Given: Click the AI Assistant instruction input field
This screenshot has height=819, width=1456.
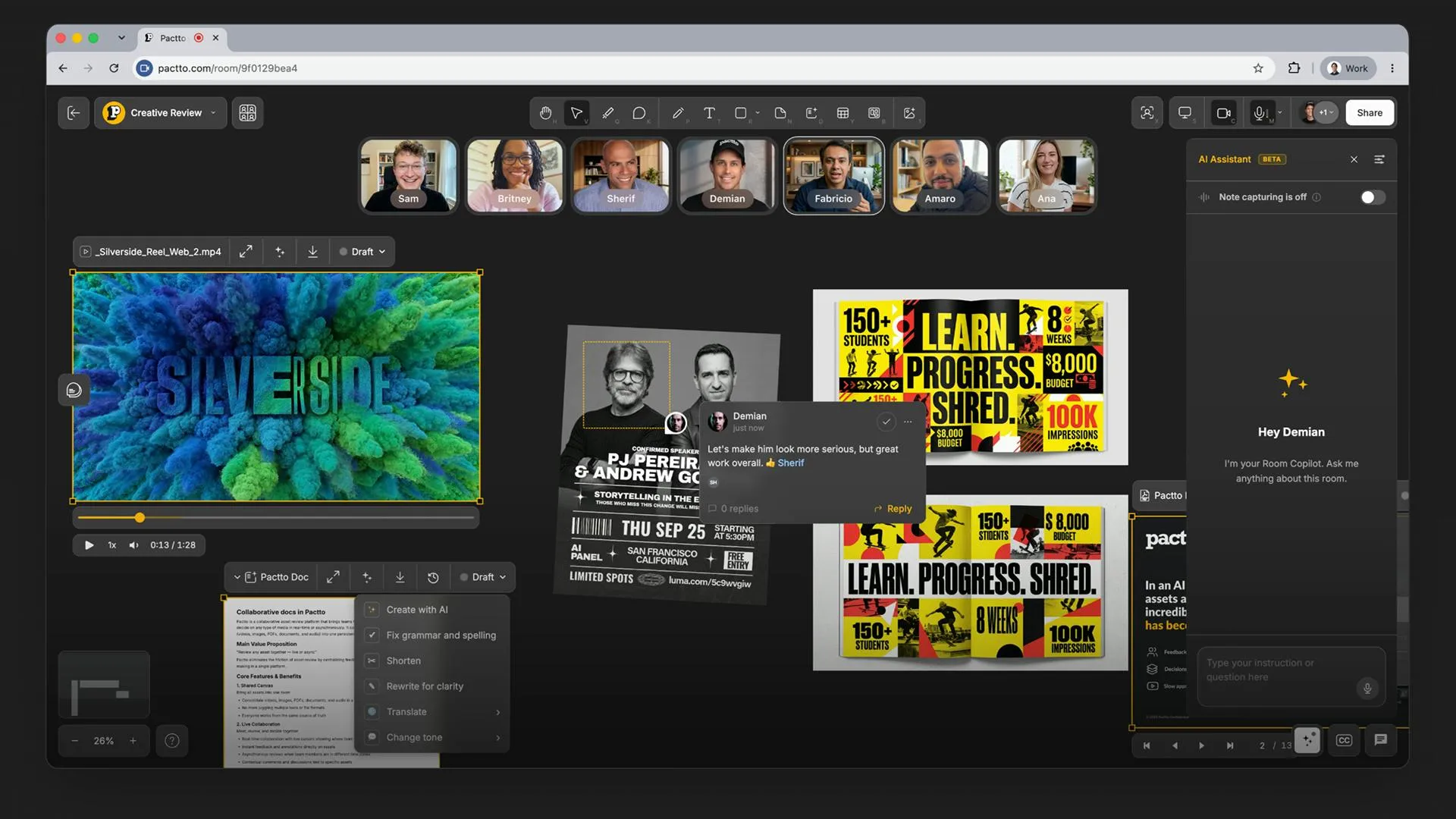Looking at the screenshot, I should [1291, 676].
